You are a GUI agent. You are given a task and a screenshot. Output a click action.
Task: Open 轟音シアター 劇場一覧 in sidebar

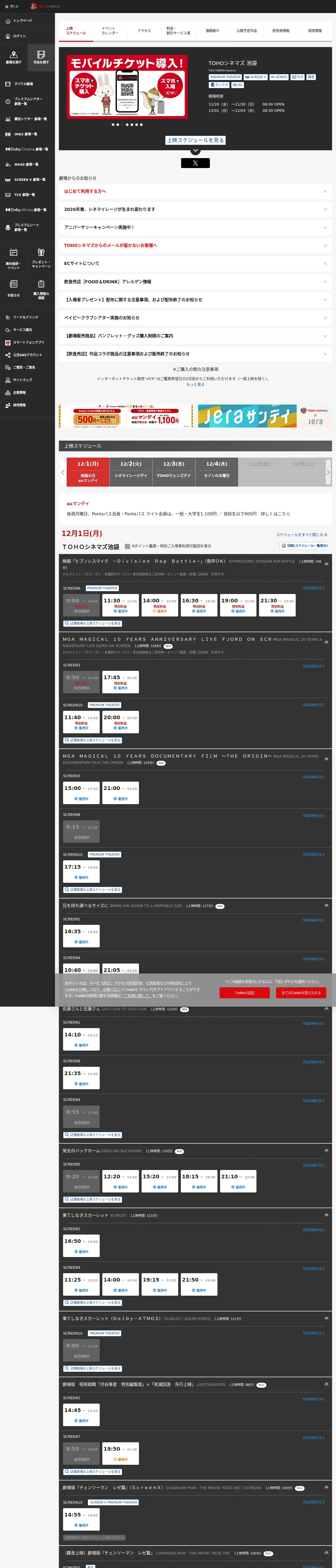[x=27, y=119]
